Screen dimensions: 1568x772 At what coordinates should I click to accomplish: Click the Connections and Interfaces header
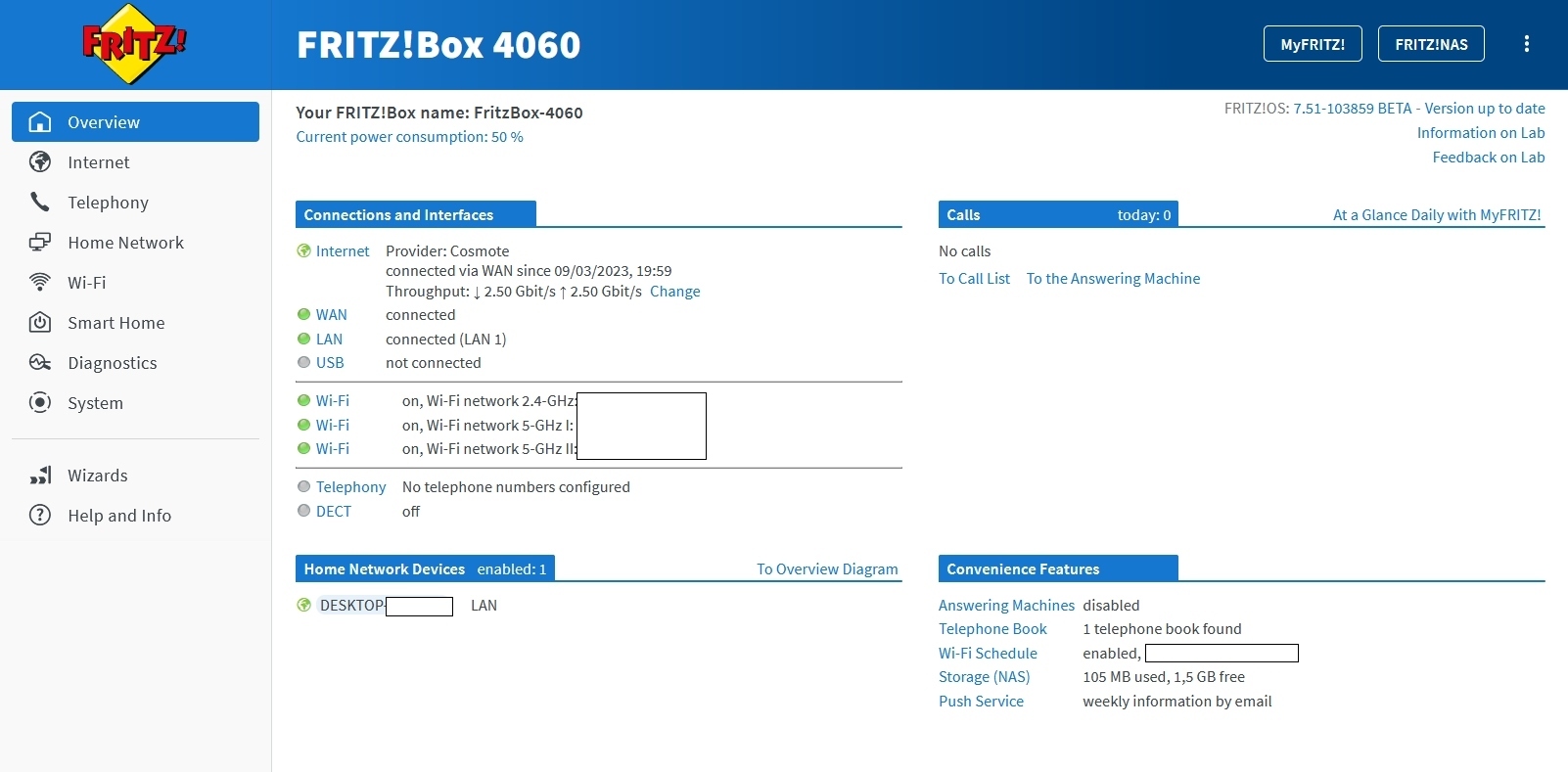tap(416, 214)
